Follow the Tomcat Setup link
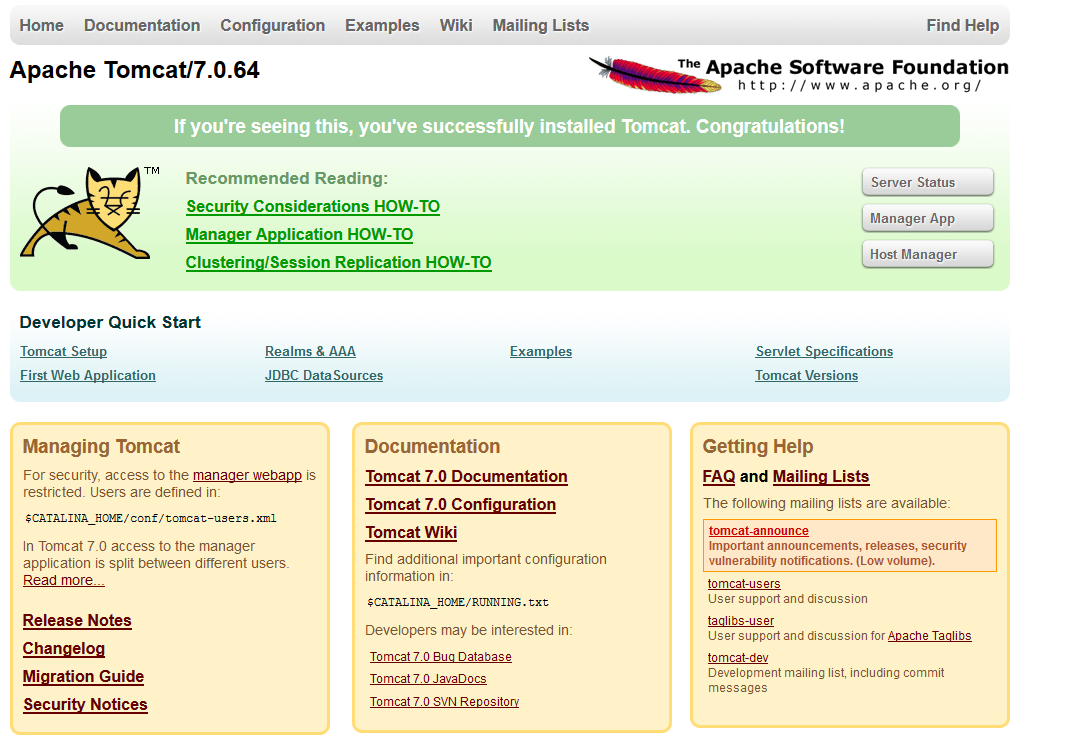The image size is (1079, 747). (x=63, y=351)
